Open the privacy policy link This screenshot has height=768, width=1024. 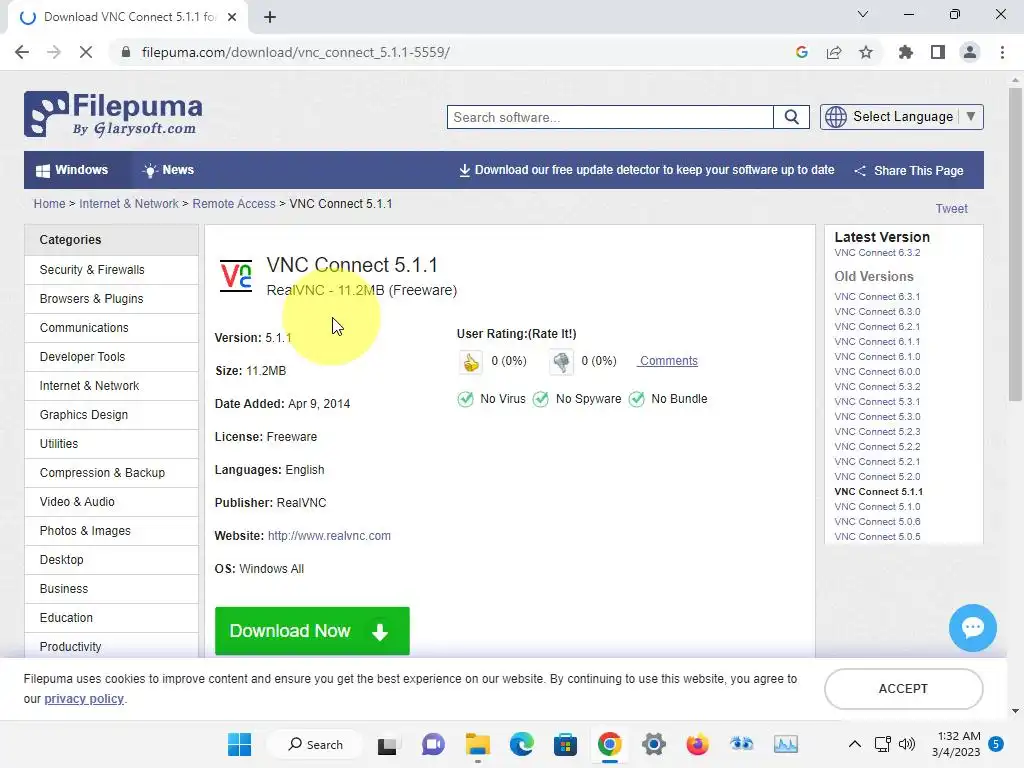[x=84, y=699]
